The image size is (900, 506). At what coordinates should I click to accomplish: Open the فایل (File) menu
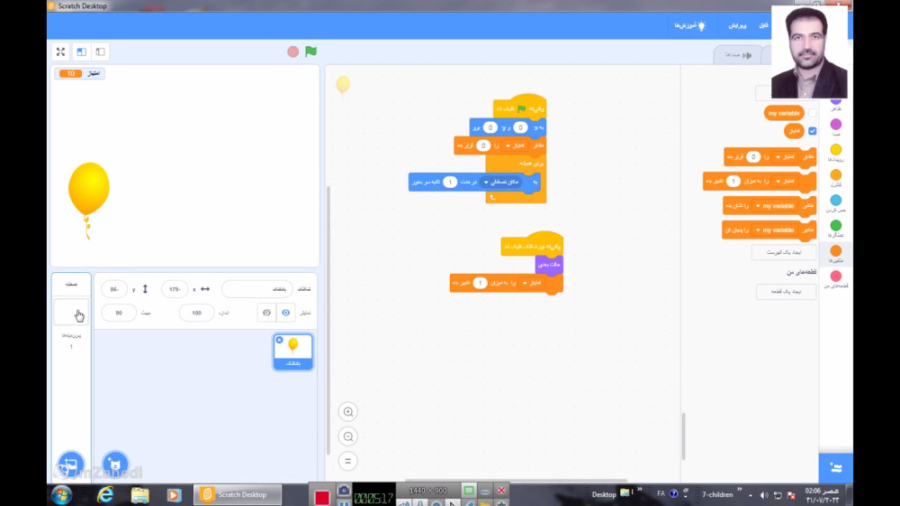[x=763, y=26]
